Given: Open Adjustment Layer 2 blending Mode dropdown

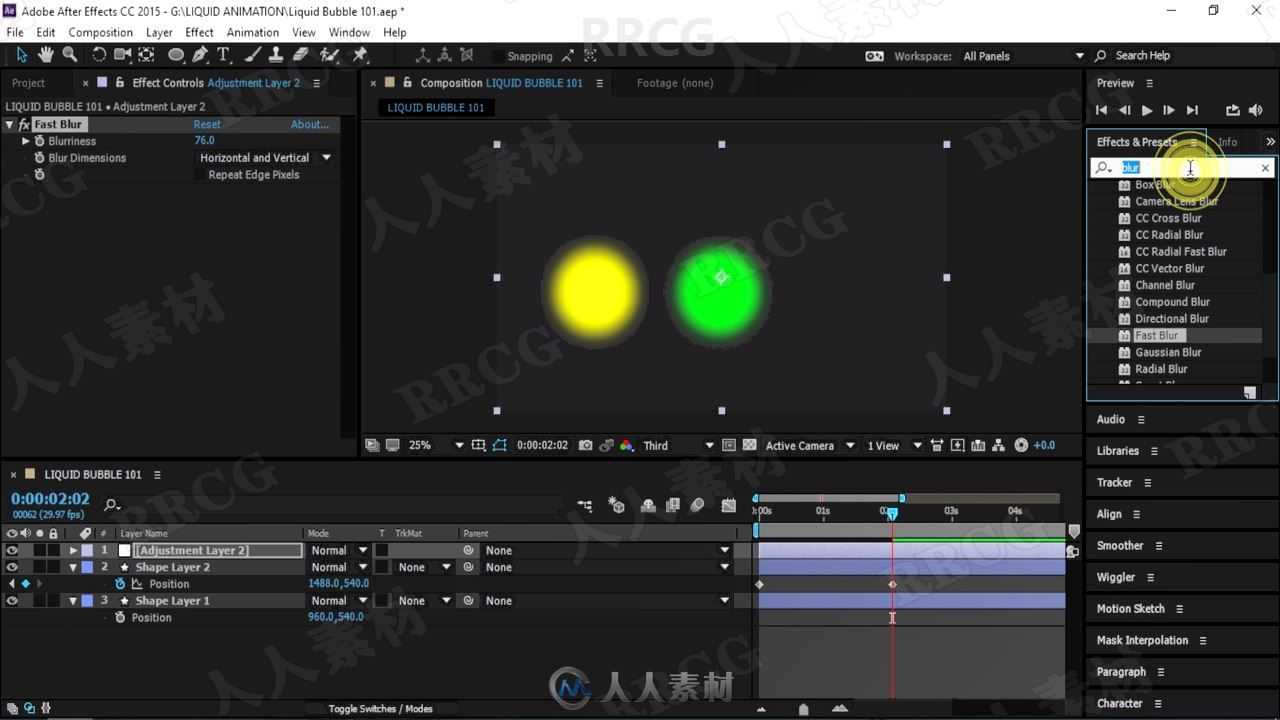Looking at the screenshot, I should (338, 550).
